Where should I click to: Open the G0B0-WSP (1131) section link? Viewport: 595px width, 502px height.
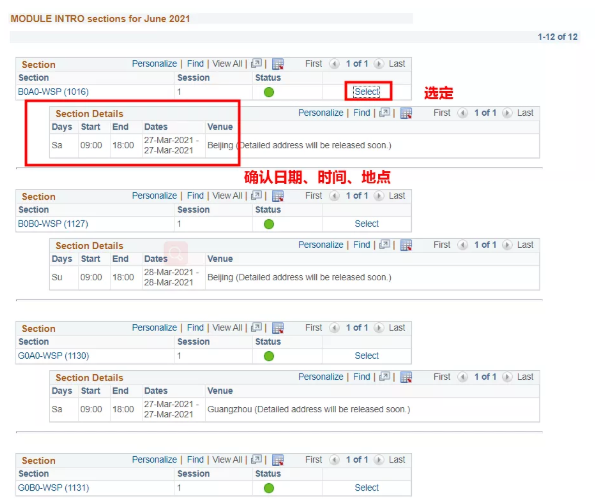point(54,488)
